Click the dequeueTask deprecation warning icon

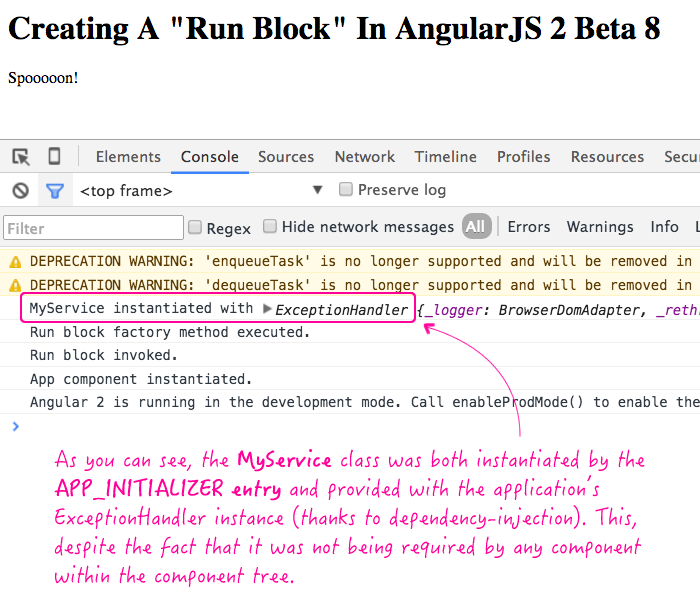point(15,285)
